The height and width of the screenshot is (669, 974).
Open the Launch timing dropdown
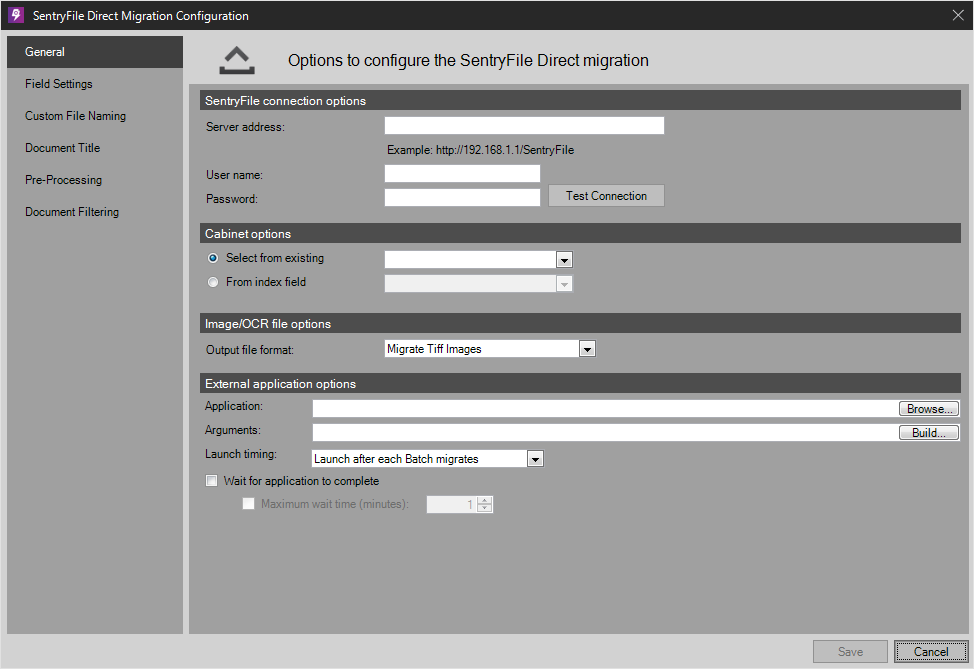coord(535,459)
